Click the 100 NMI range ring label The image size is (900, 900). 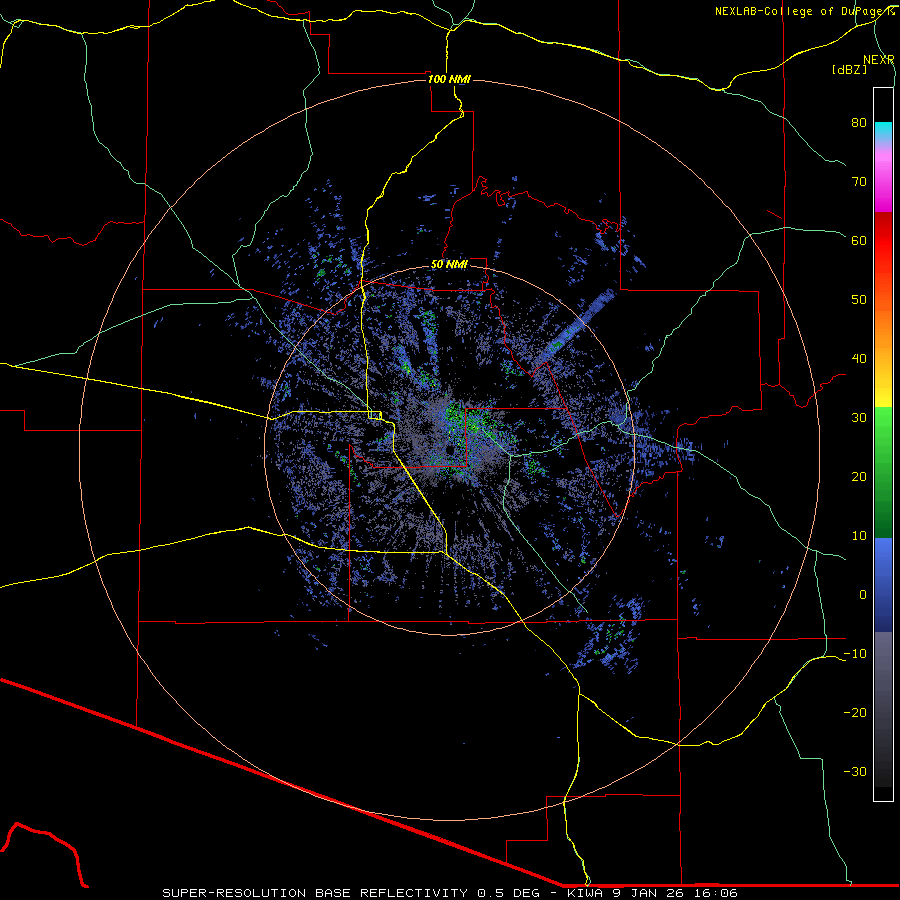click(449, 79)
